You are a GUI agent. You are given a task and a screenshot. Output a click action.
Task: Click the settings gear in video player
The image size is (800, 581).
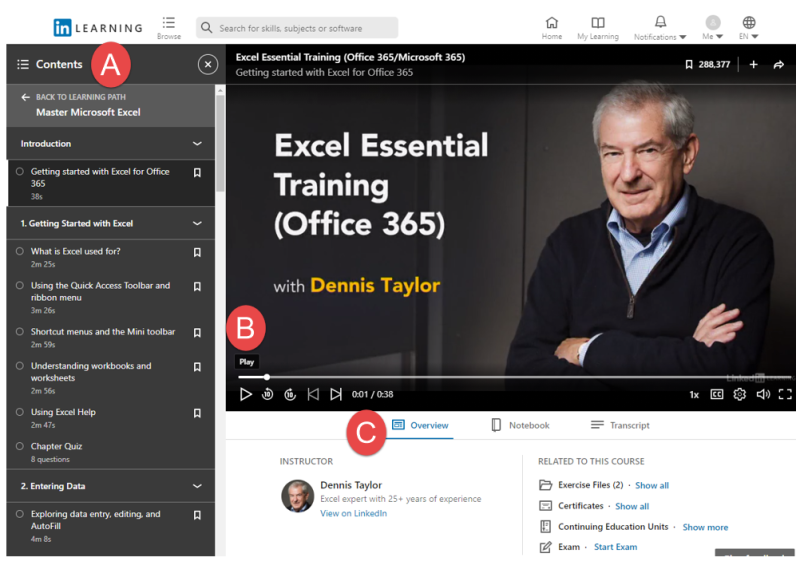(739, 394)
